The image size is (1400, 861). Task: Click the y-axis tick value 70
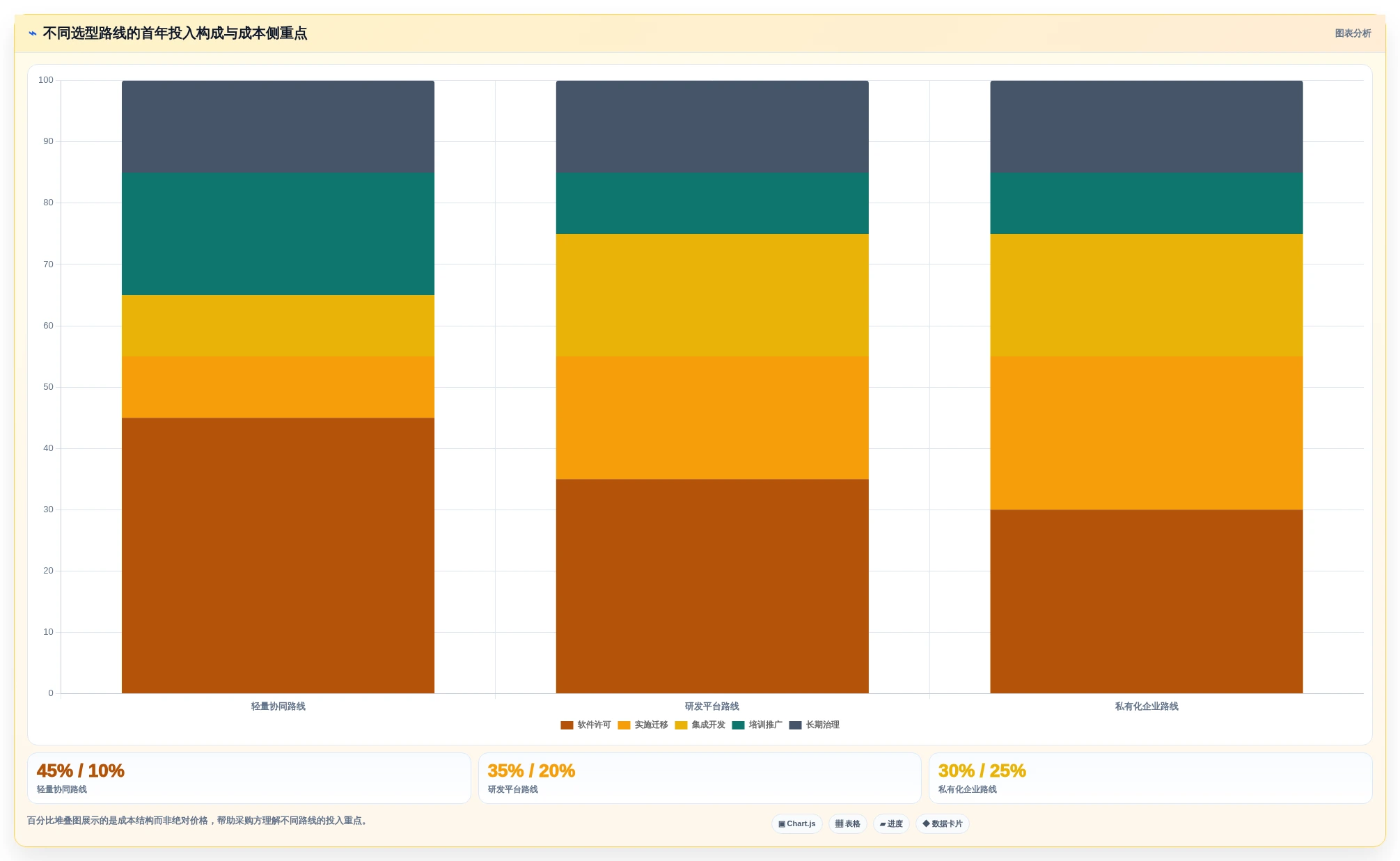(x=48, y=264)
